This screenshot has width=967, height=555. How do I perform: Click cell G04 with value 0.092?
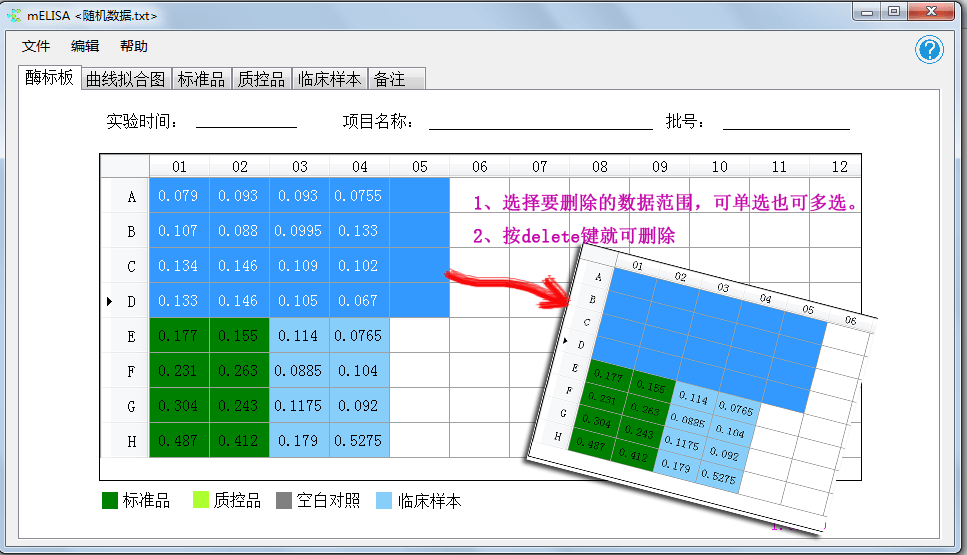[x=360, y=406]
